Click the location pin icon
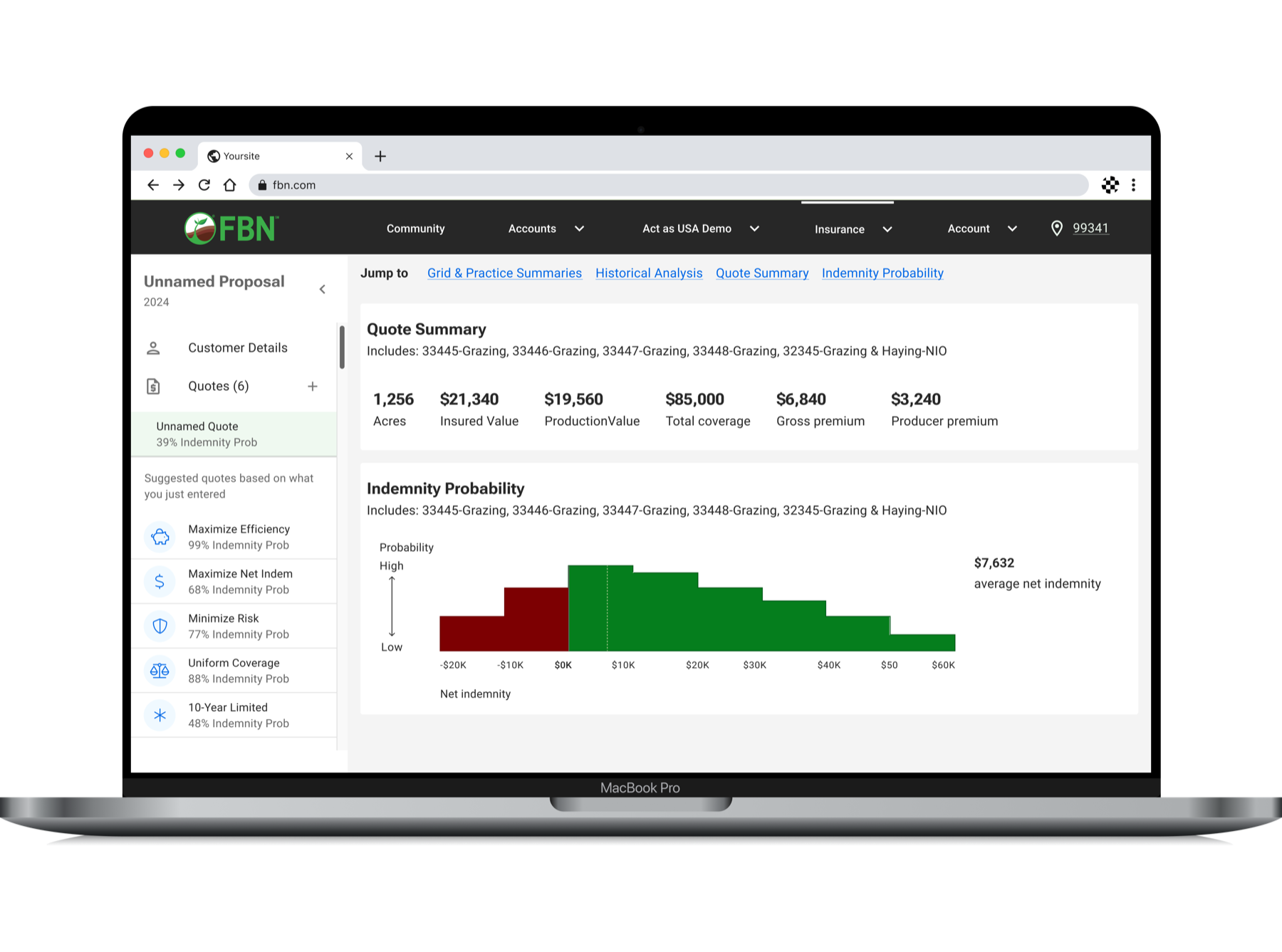1282x952 pixels. click(x=1057, y=228)
